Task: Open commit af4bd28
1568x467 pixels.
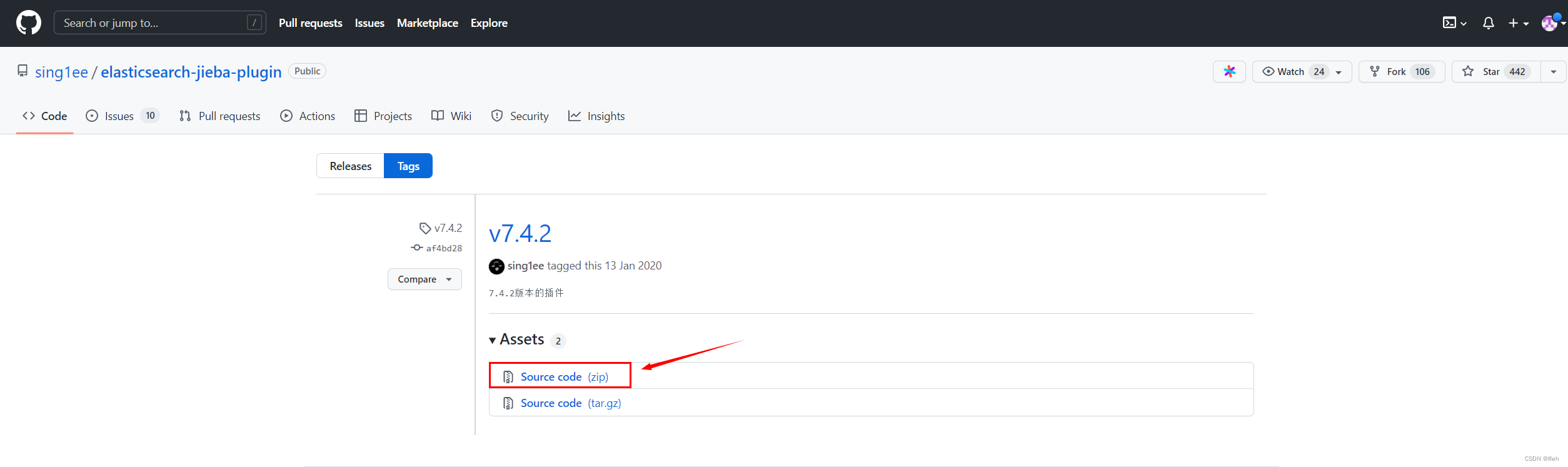Action: (x=437, y=248)
